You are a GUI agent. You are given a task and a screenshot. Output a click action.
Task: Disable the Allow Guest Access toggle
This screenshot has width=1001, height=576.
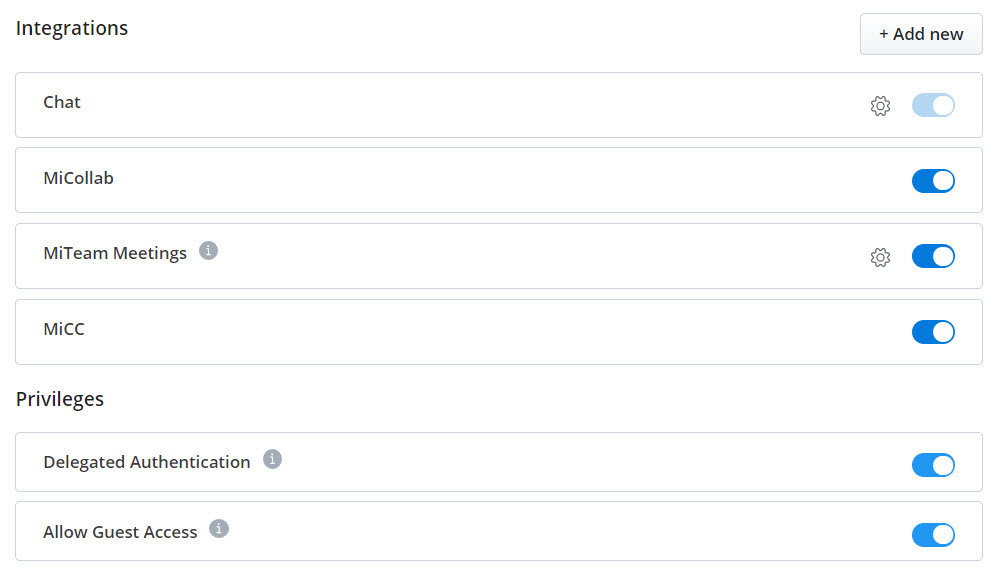point(933,535)
